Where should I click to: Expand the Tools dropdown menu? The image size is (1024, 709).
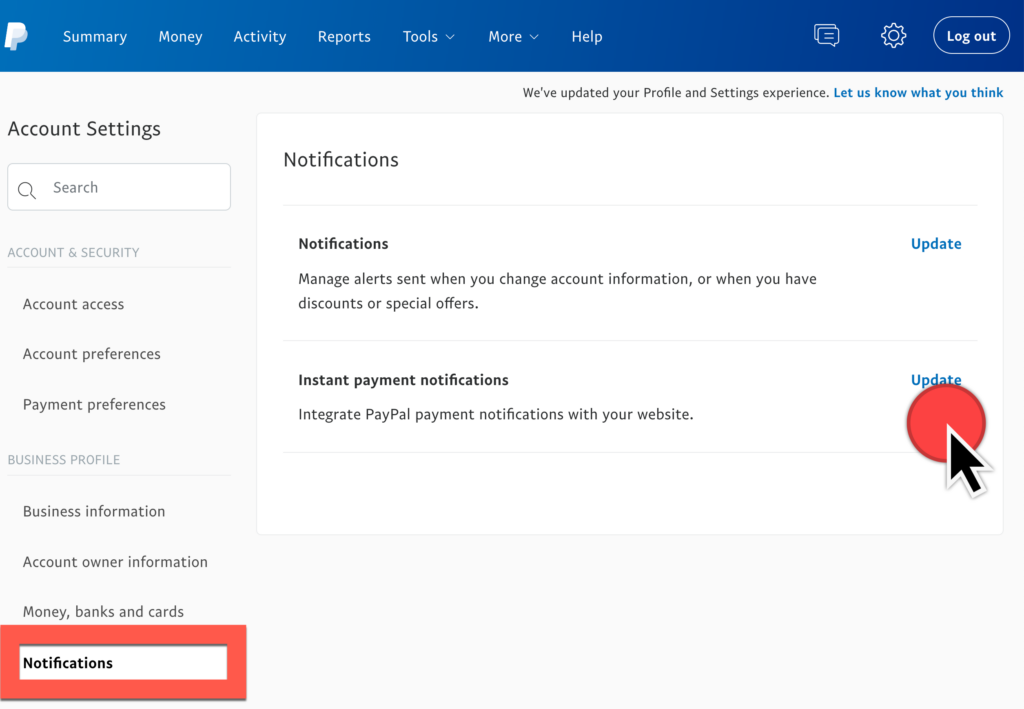click(x=428, y=37)
